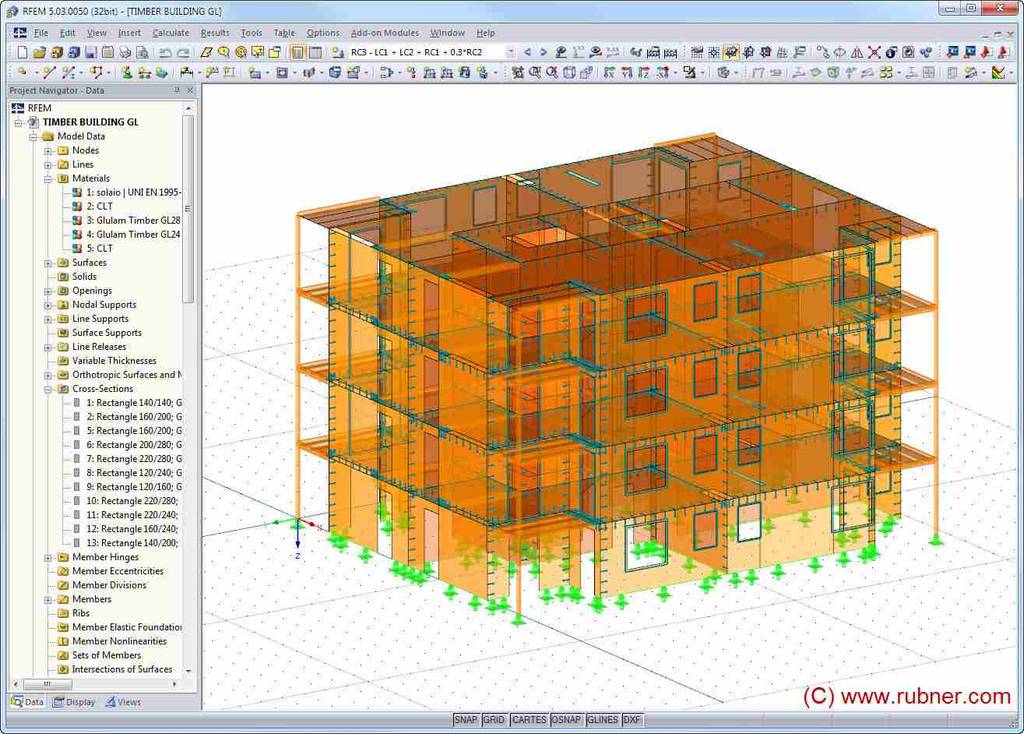Click the previous load case arrow
This screenshot has height=734, width=1024.
(527, 52)
